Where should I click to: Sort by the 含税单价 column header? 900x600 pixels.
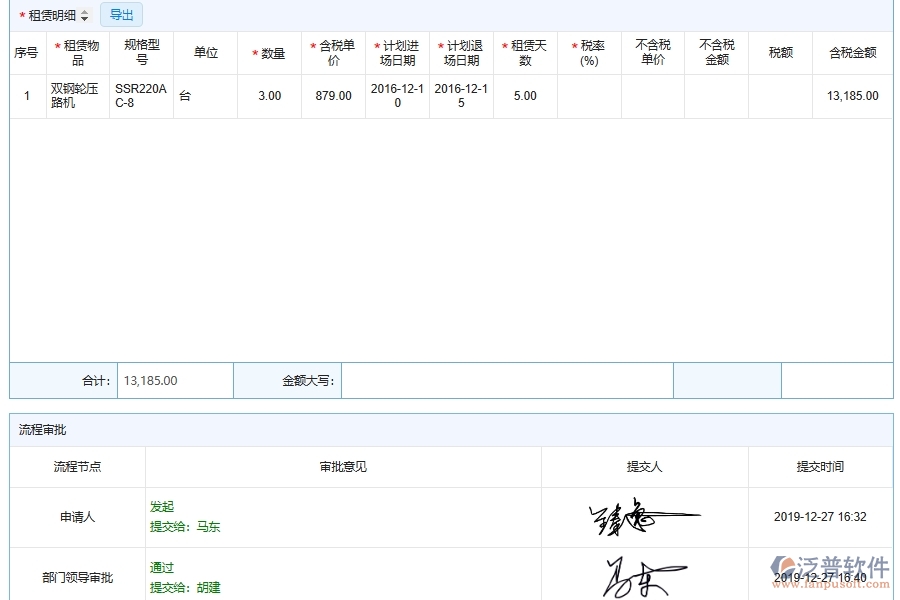click(x=334, y=53)
